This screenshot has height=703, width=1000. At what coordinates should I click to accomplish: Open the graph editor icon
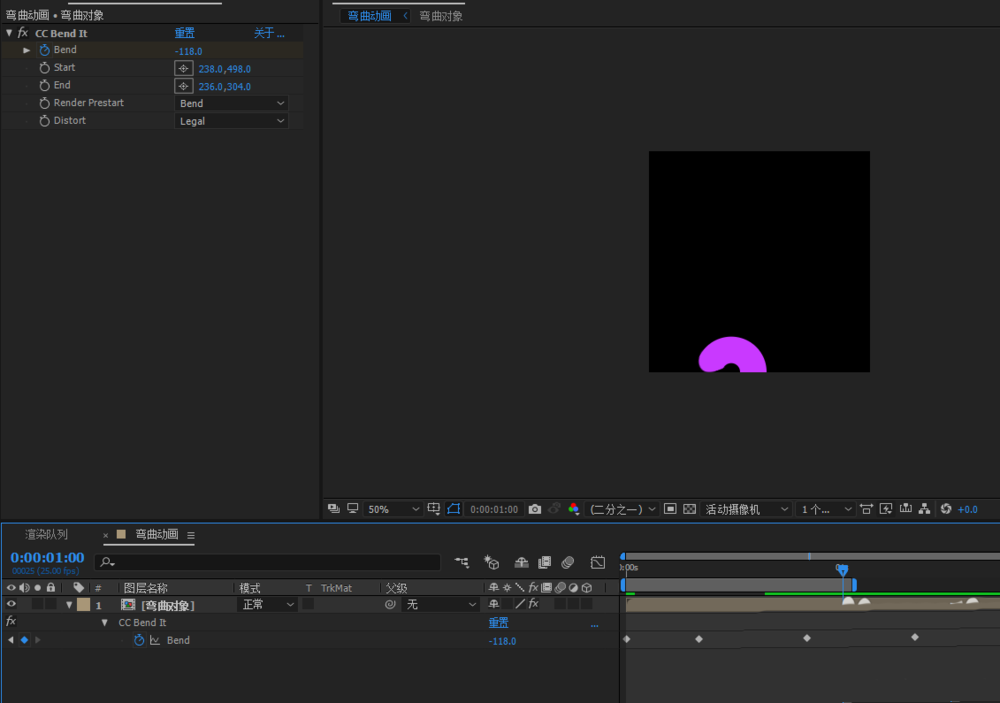[598, 562]
